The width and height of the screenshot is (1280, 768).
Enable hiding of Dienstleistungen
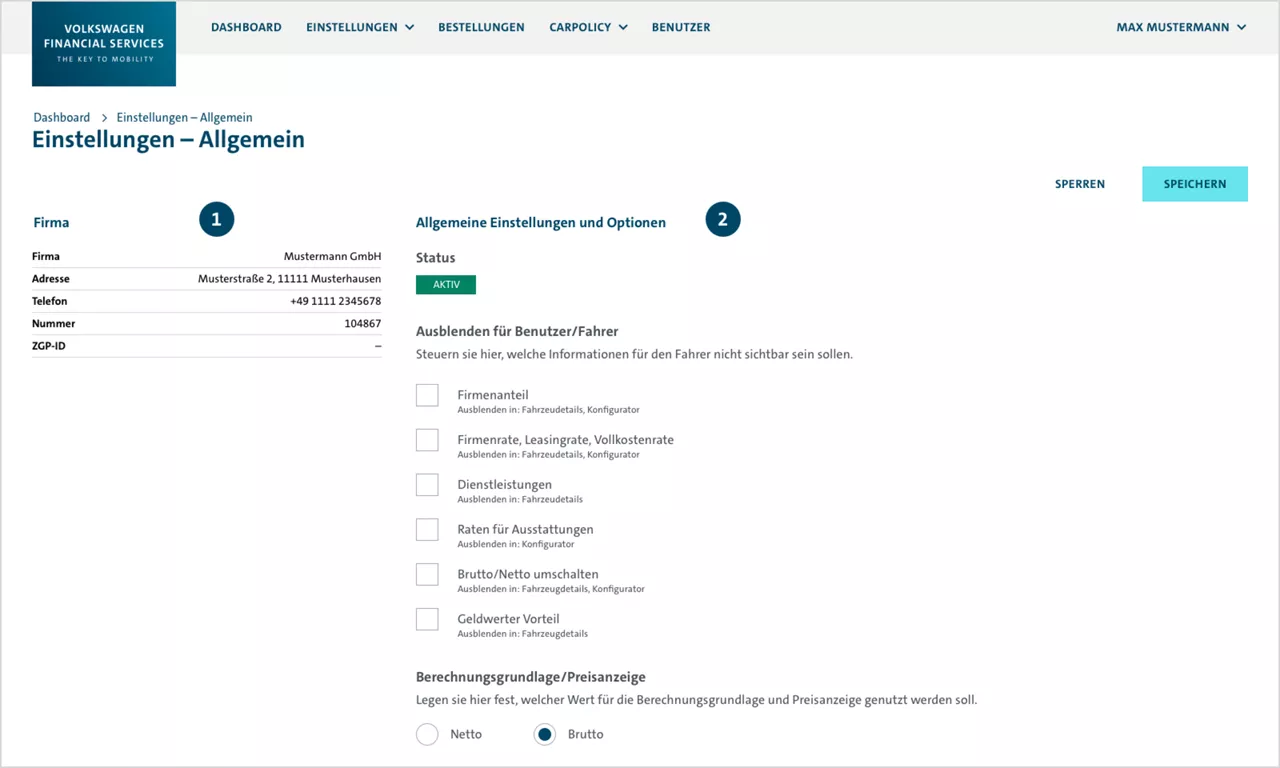[x=427, y=484]
